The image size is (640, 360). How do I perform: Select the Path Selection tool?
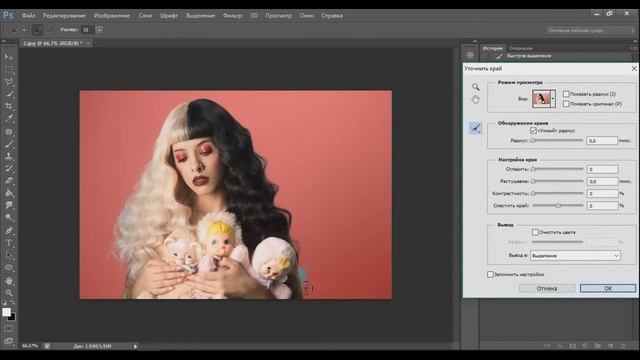[x=9, y=255]
